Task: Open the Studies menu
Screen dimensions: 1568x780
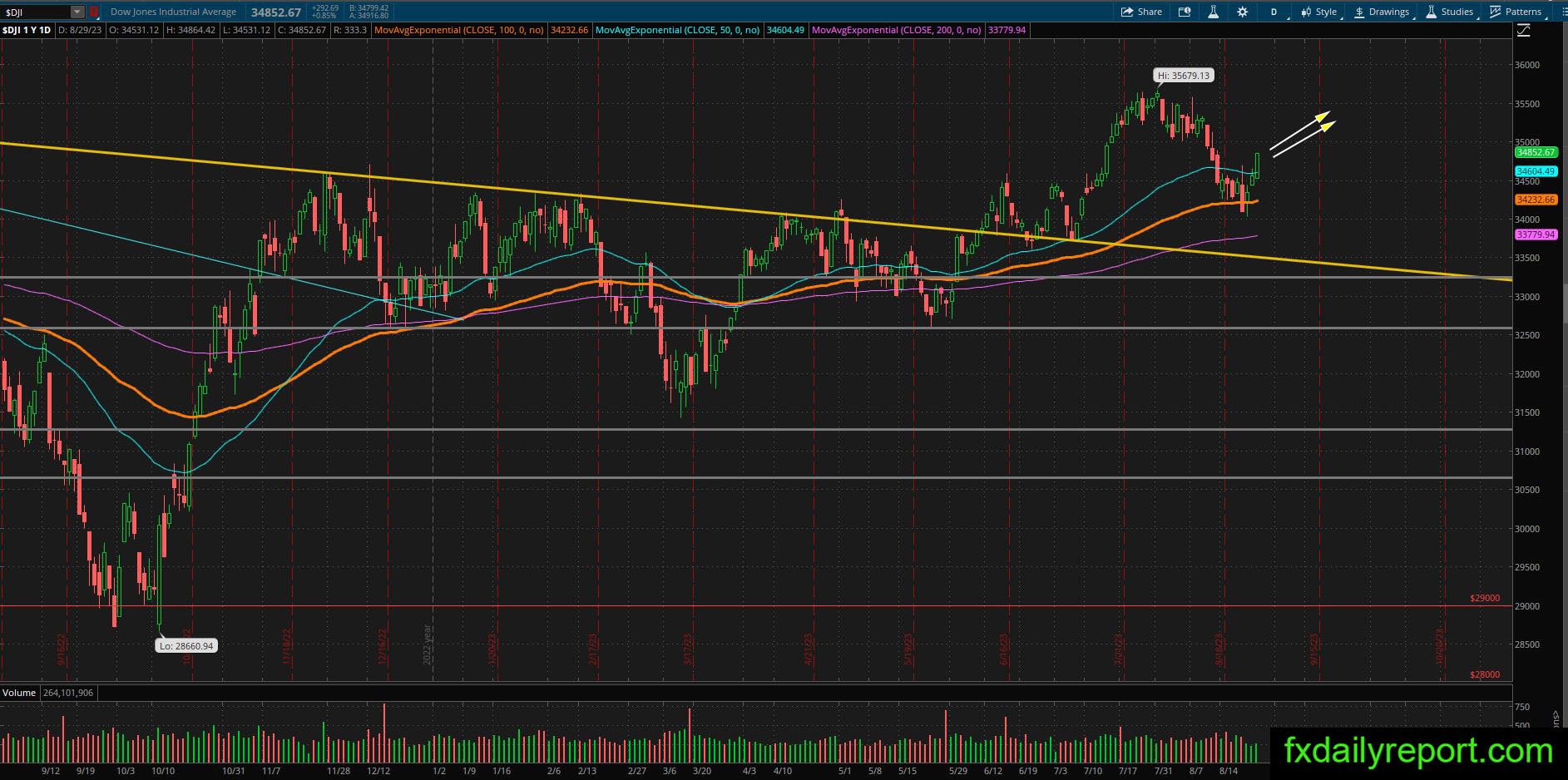Action: point(1450,12)
